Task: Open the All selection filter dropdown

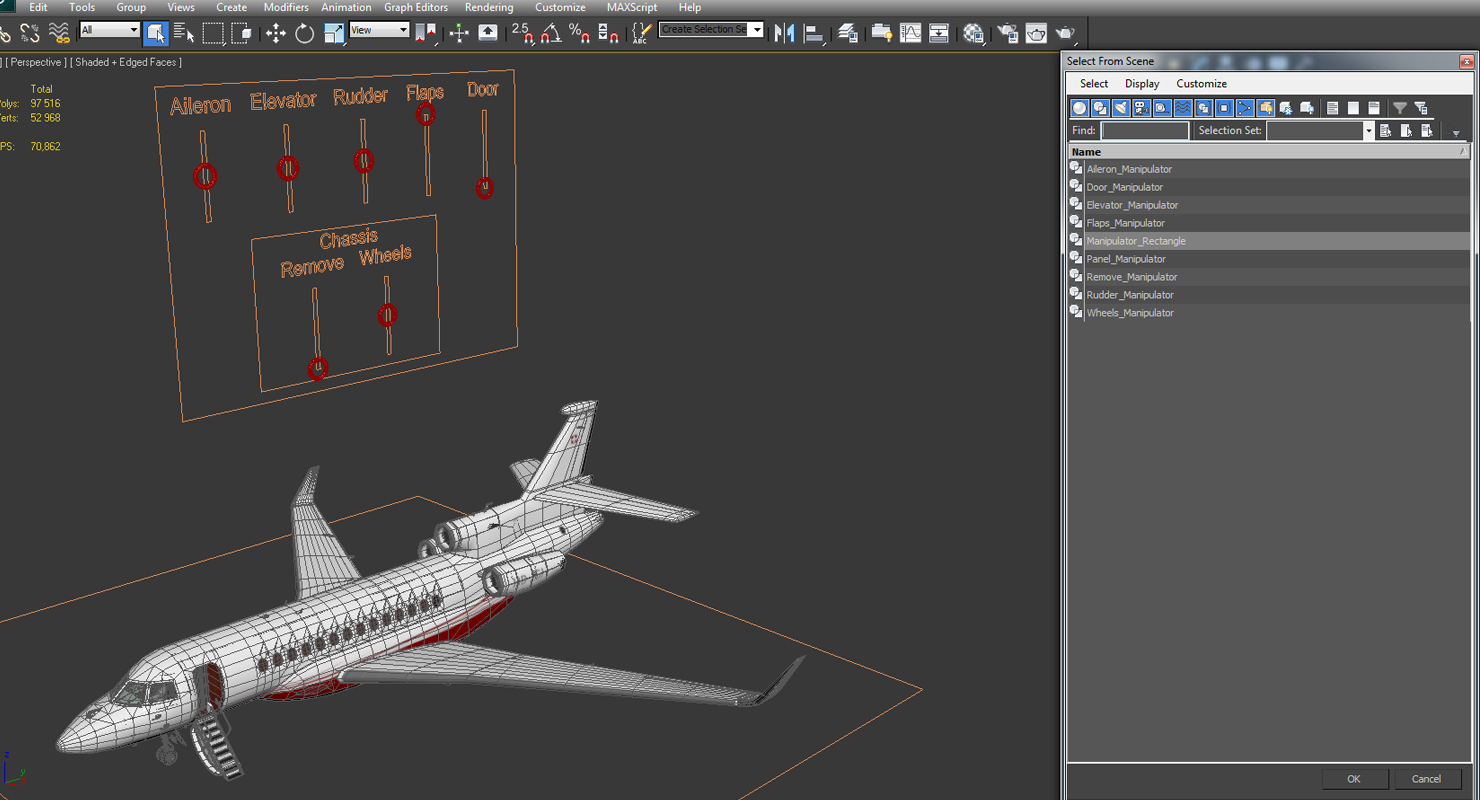Action: pos(109,30)
